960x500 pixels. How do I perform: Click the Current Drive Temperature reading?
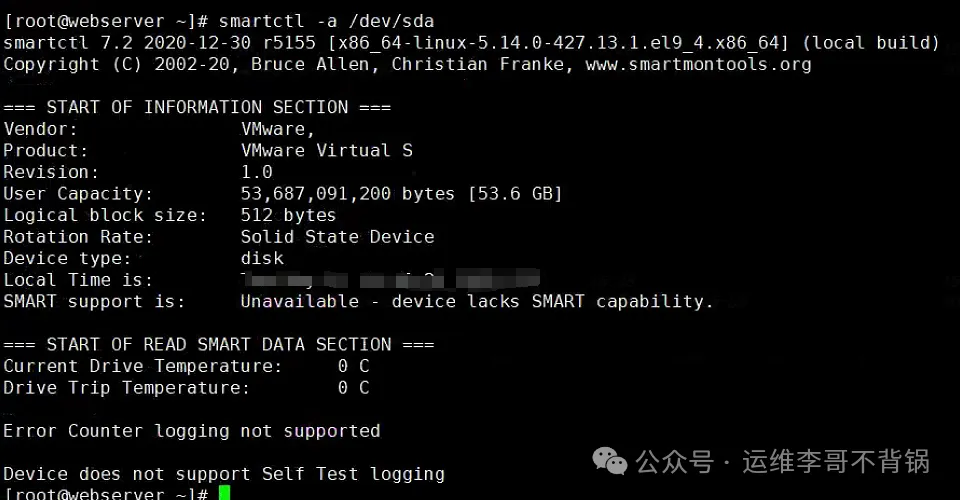353,366
